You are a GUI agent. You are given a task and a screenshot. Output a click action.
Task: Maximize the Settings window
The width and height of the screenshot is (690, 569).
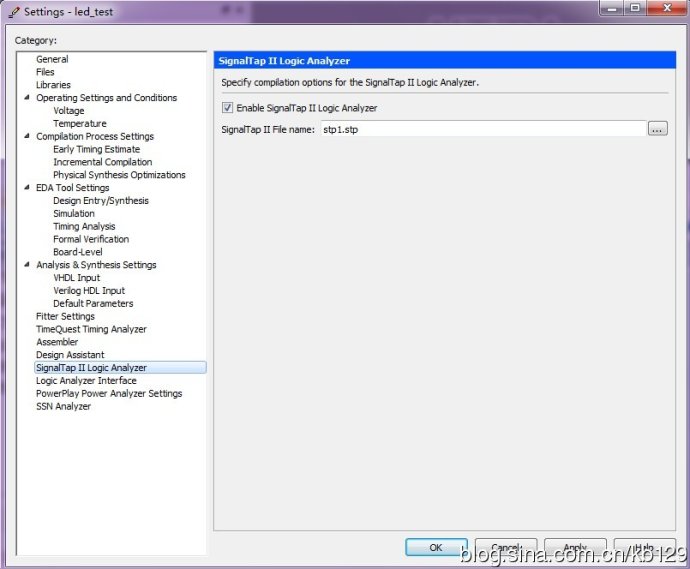tap(635, 8)
